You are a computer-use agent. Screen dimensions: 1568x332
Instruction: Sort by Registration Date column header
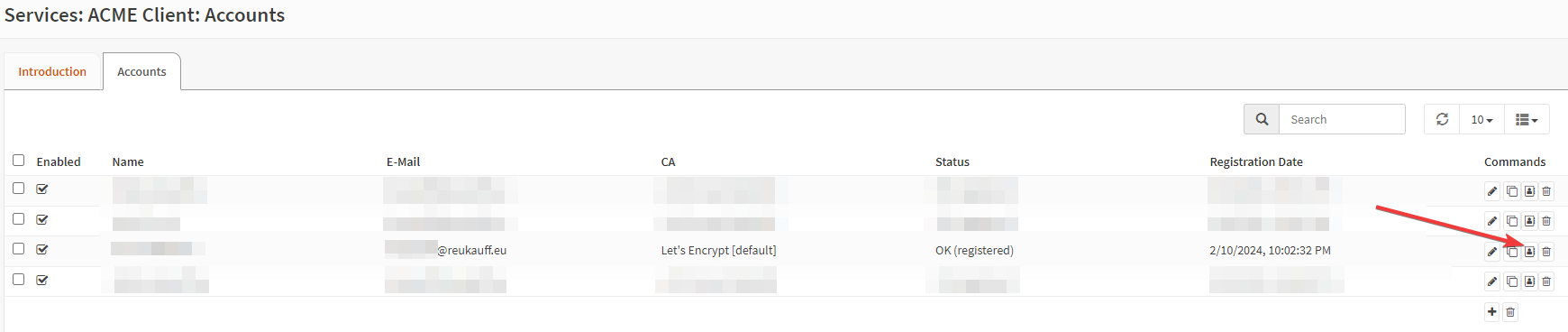(x=1256, y=161)
